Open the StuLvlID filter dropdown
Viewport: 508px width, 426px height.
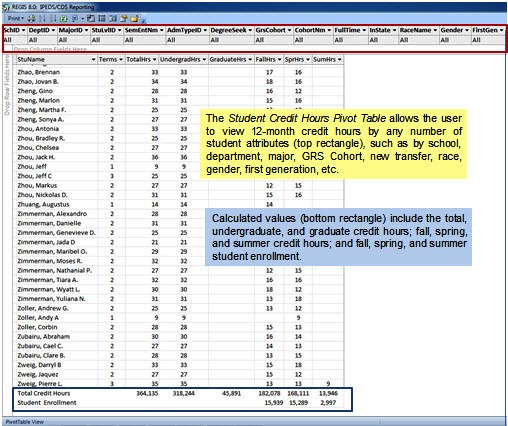(119, 30)
